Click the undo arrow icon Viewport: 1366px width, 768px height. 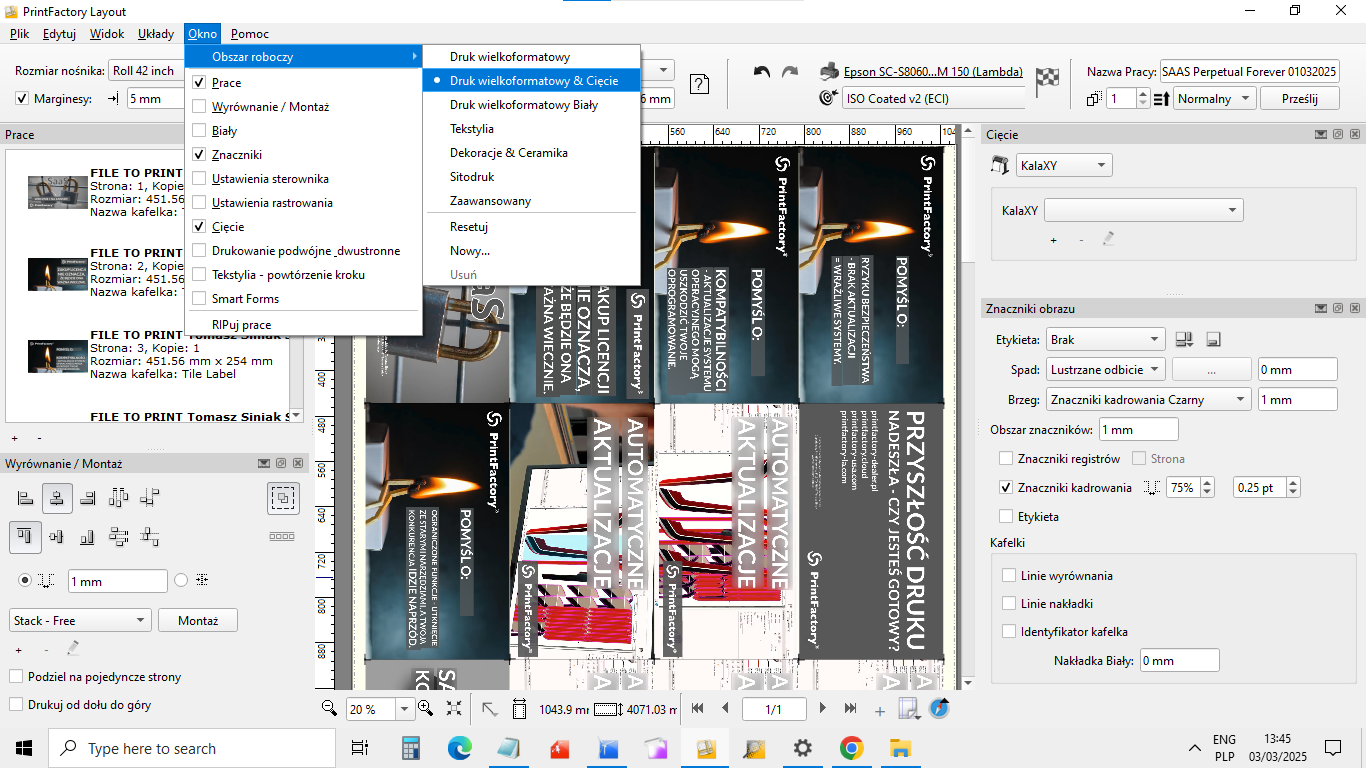pos(762,73)
